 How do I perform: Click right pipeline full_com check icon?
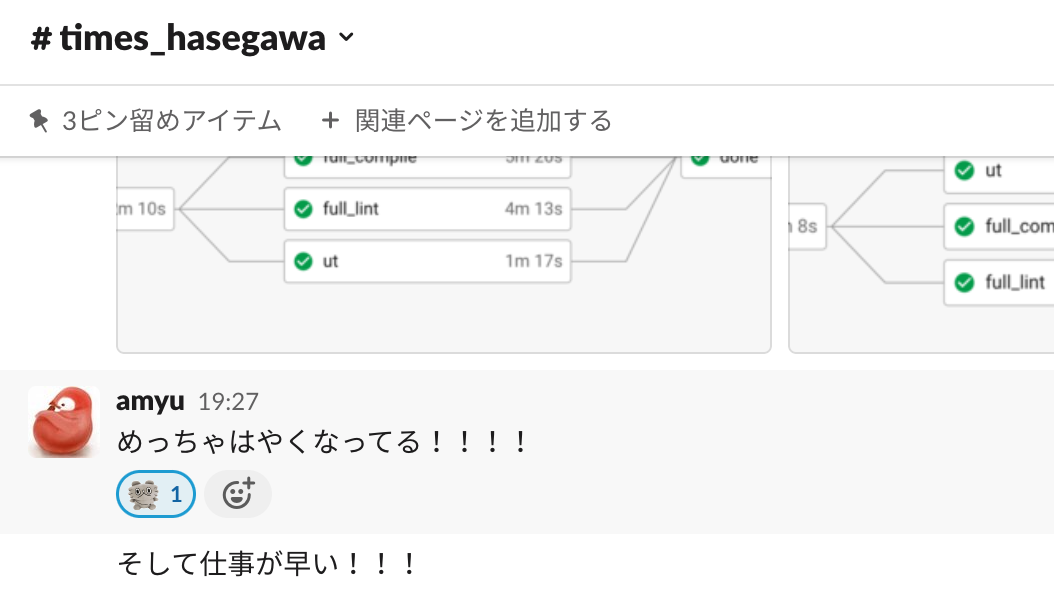[965, 226]
